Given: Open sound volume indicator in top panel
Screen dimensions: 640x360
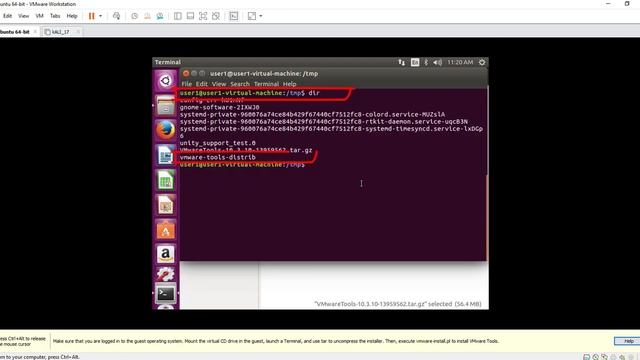Looking at the screenshot, I should click(438, 62).
